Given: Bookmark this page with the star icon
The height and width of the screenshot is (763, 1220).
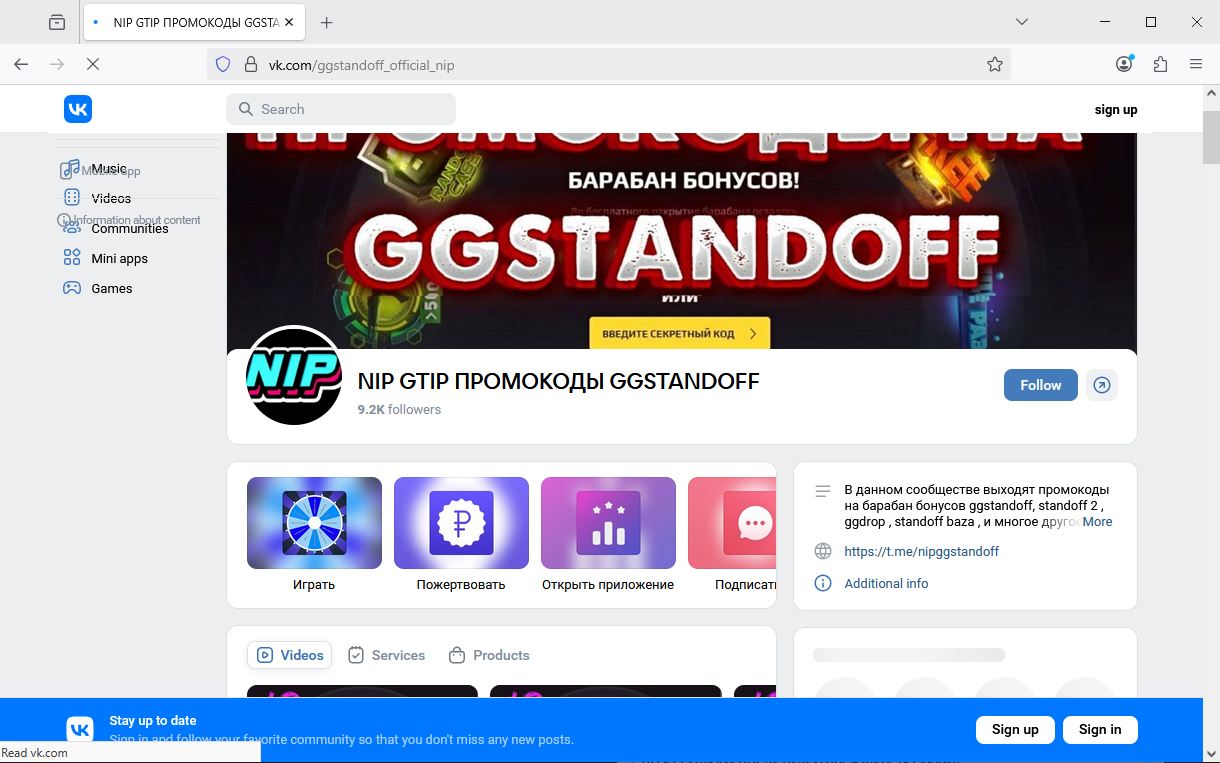Looking at the screenshot, I should click(x=994, y=64).
